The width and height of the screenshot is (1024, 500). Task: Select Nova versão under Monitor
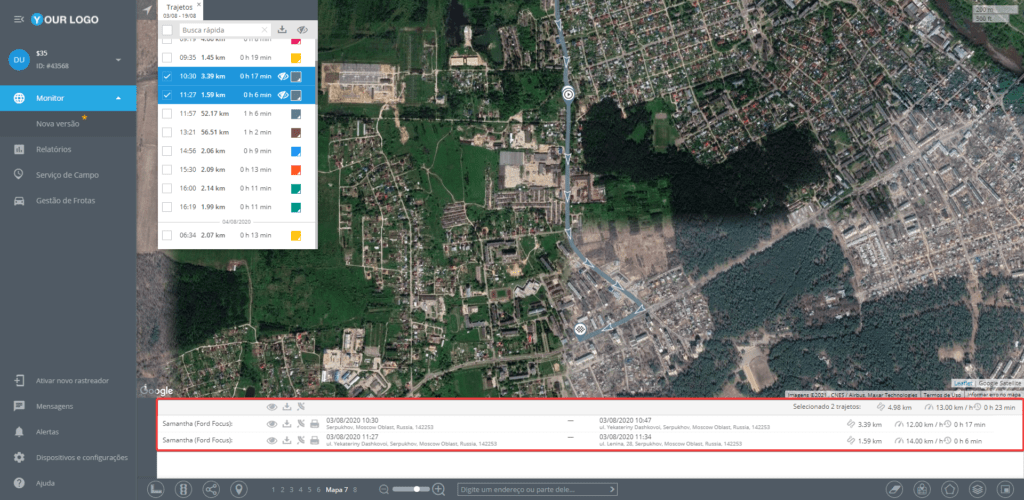click(x=57, y=123)
